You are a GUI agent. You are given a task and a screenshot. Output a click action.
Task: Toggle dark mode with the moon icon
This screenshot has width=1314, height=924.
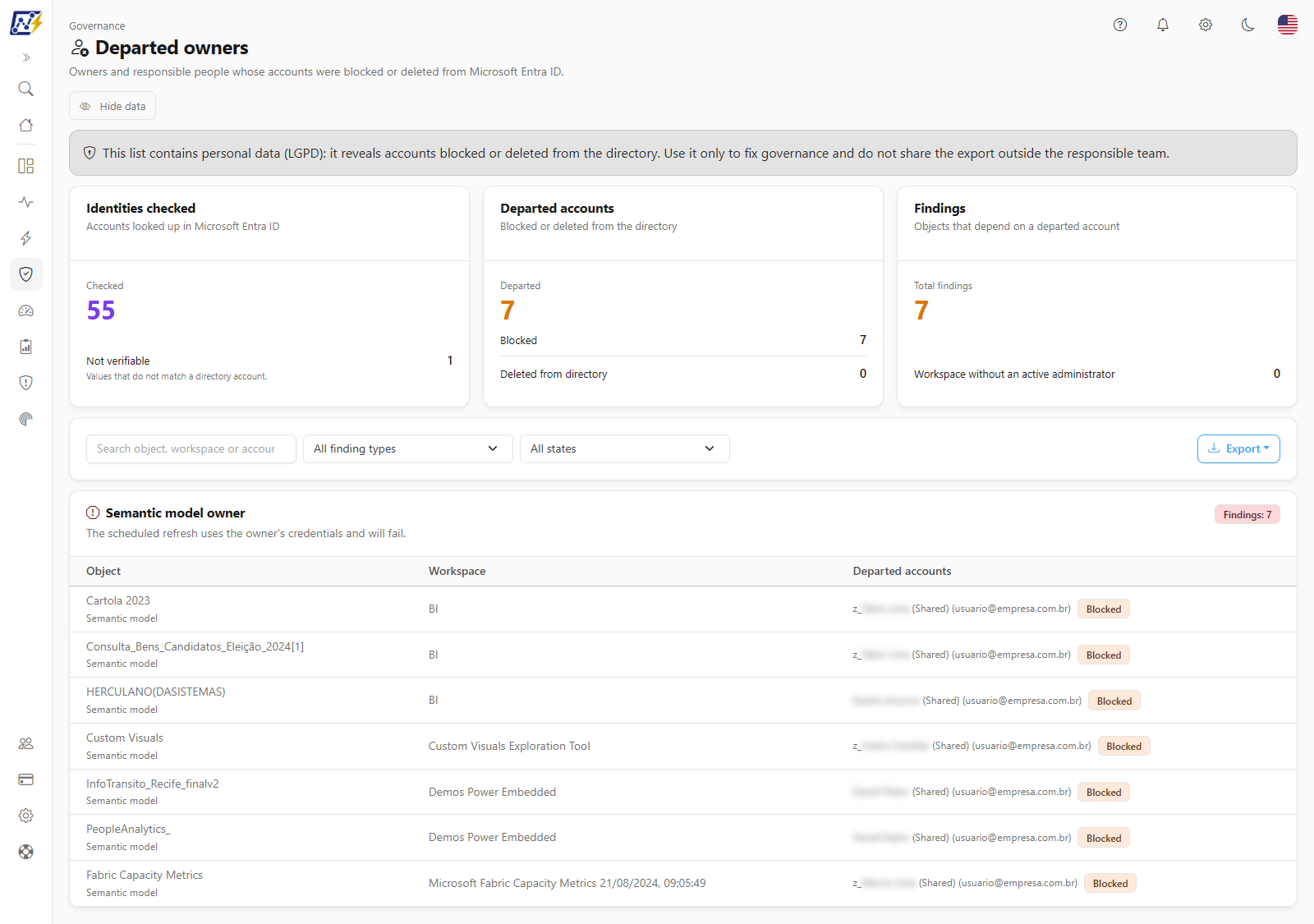coord(1248,25)
